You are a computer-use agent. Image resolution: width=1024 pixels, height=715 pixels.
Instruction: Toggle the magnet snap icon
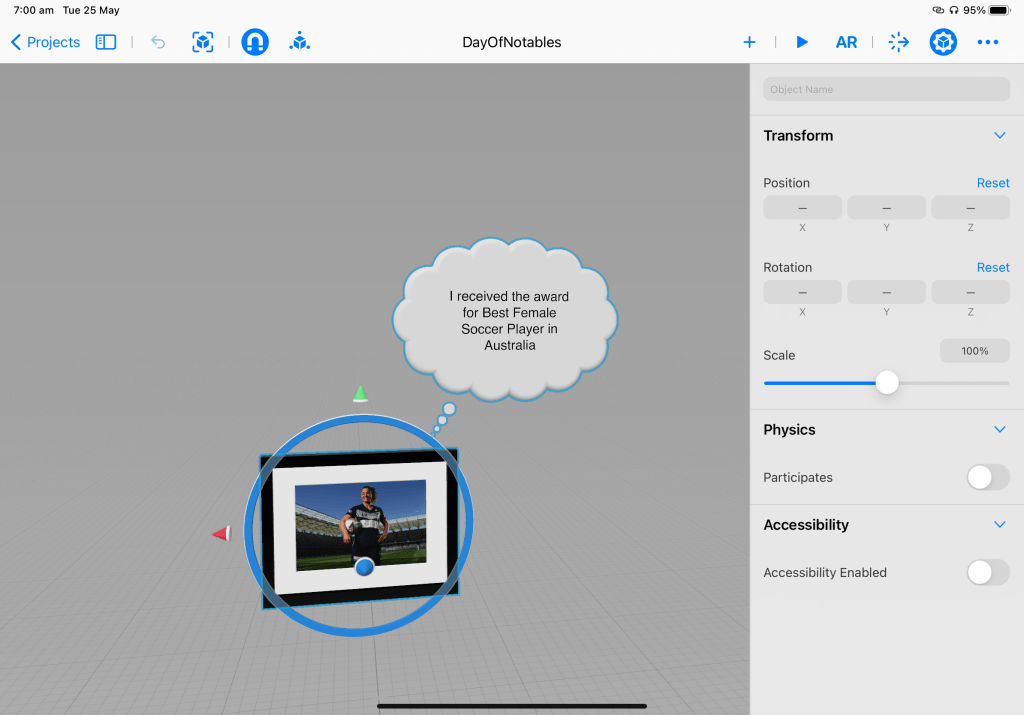[x=255, y=42]
